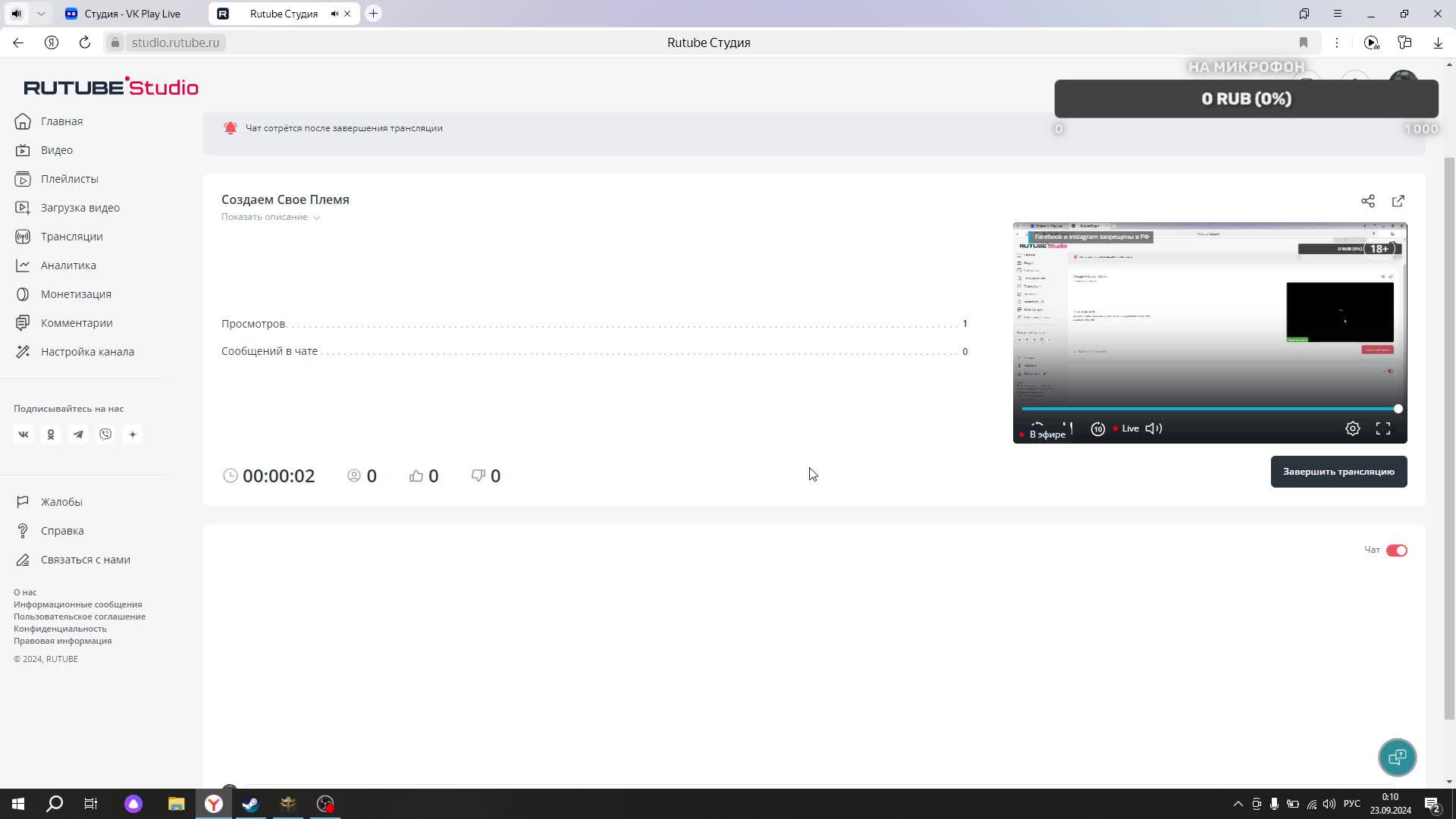This screenshot has height=819, width=1456.
Task: Open Аналитика section
Action: point(68,265)
